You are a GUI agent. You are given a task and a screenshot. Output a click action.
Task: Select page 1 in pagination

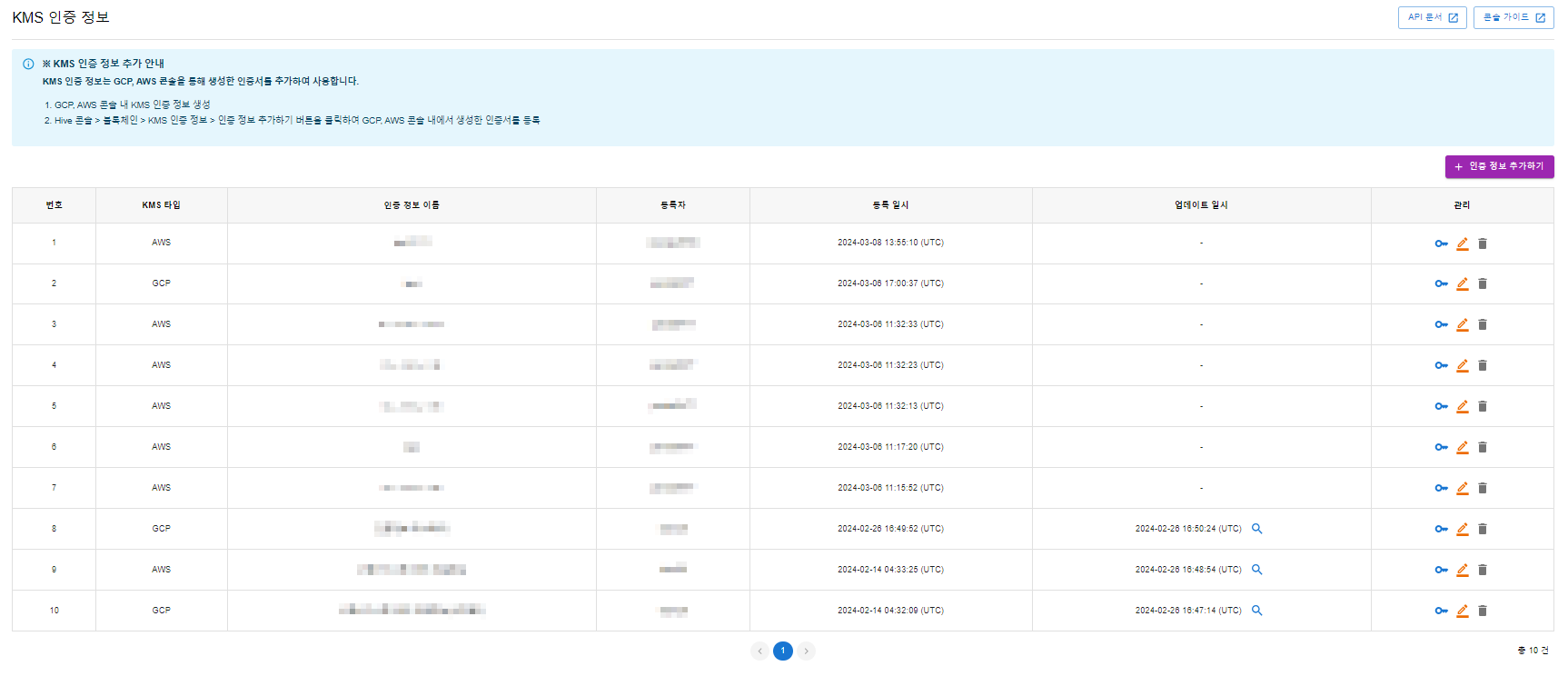[x=783, y=651]
